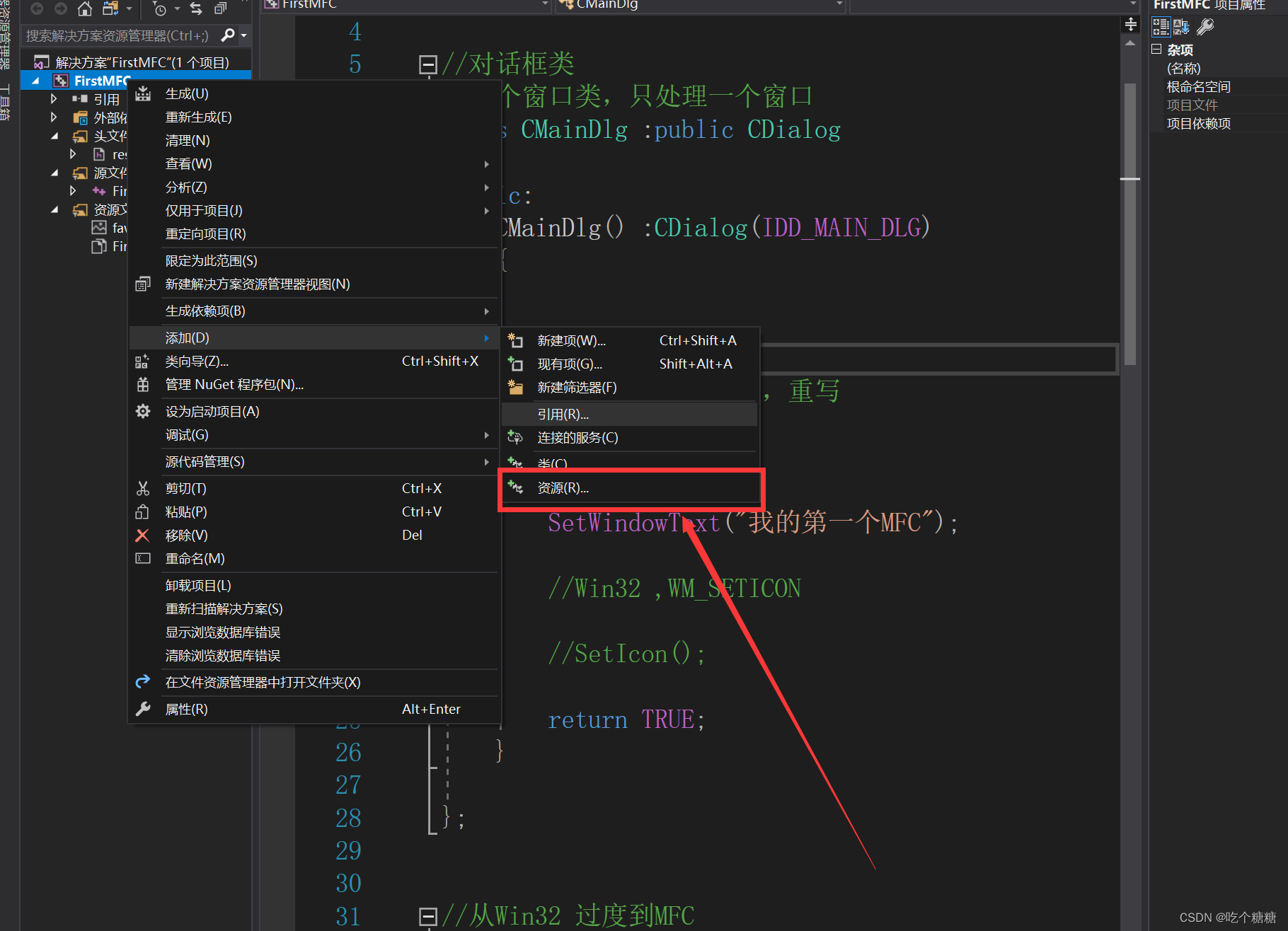Choose 重新扫描解决方案(S) menu entry
This screenshot has width=1288, height=931.
click(315, 608)
